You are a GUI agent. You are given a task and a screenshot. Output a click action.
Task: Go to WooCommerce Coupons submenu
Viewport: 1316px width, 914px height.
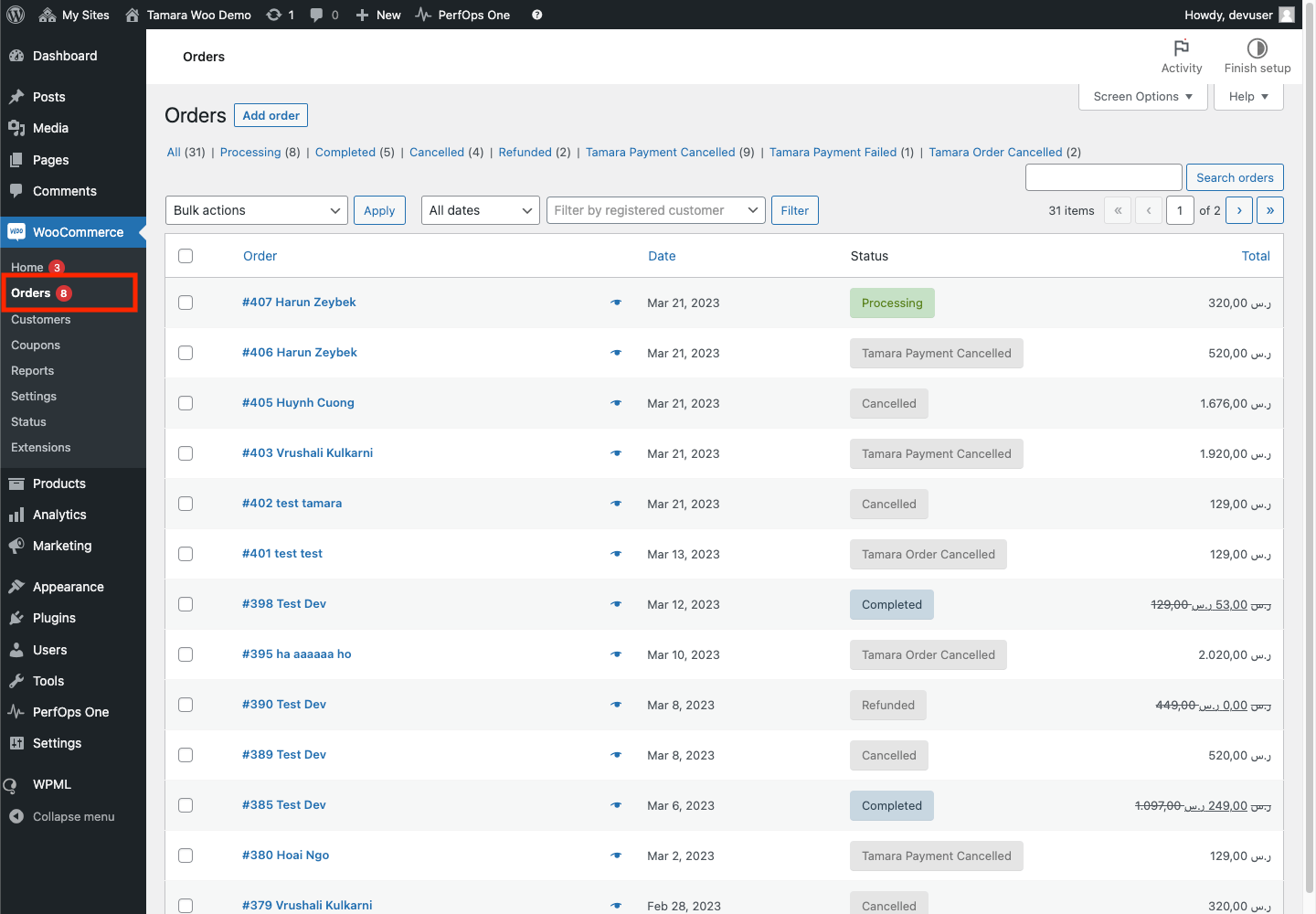coord(36,345)
